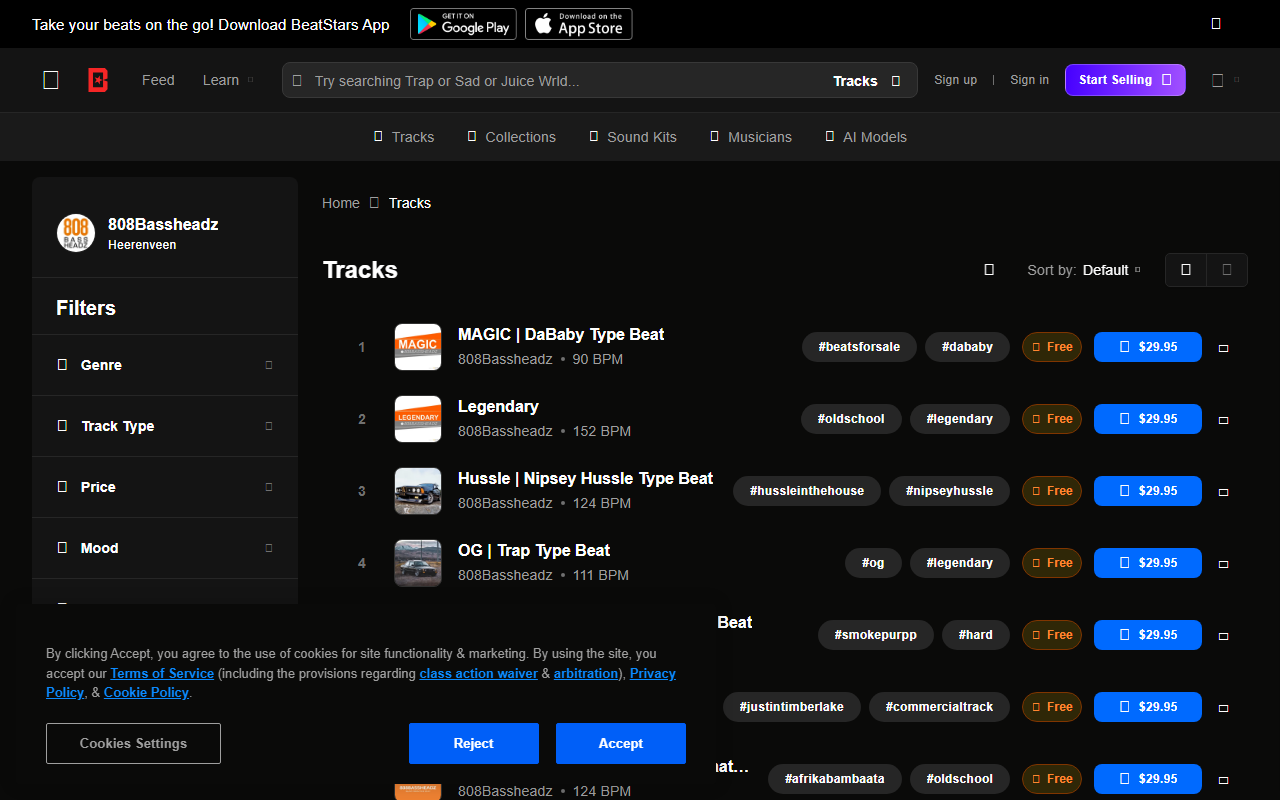Screen dimensions: 1280x800
Task: Add Hussle beat to cart $29.95
Action: pos(1148,491)
